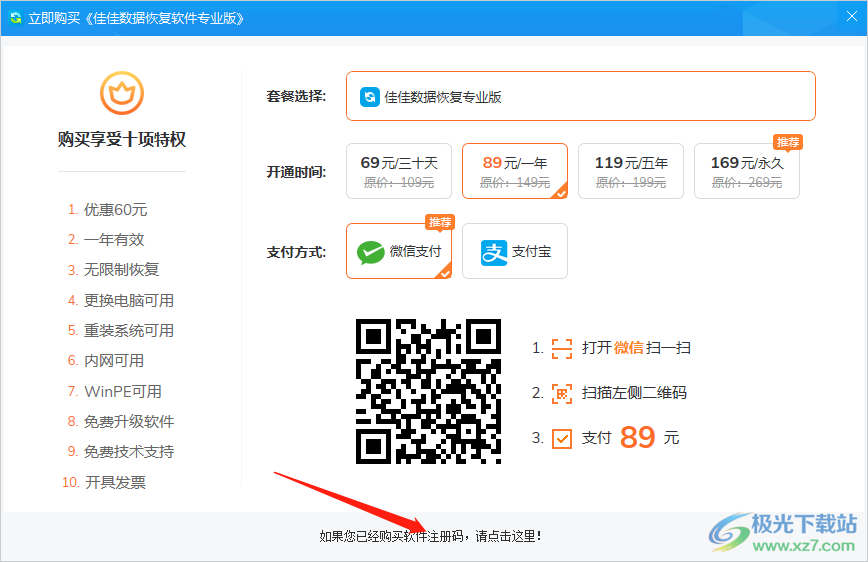Select 支付宝 as payment method
Screen dimensions: 868x562
tap(515, 251)
